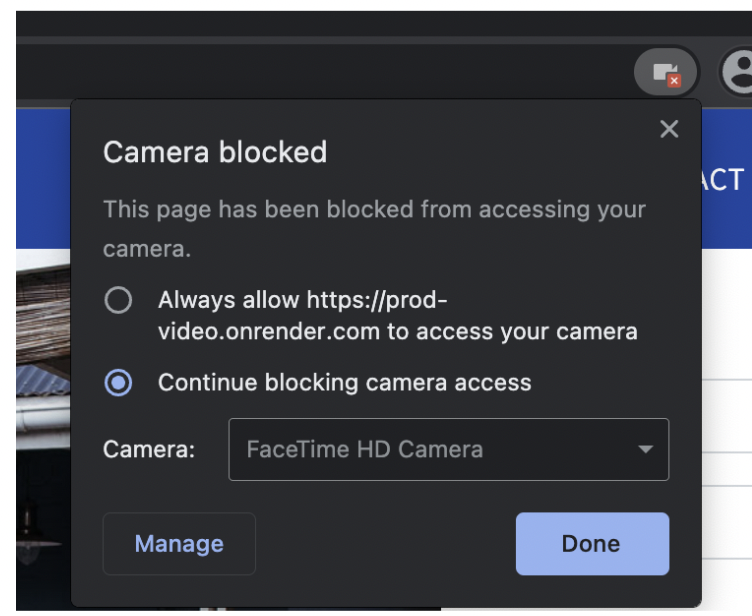Click the 'Camera:' field label
The image size is (752, 616).
coord(149,449)
